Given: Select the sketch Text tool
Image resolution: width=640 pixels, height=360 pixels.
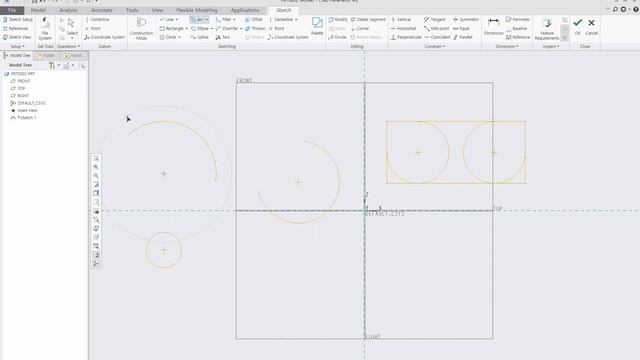Looking at the screenshot, I should pyautogui.click(x=222, y=37).
